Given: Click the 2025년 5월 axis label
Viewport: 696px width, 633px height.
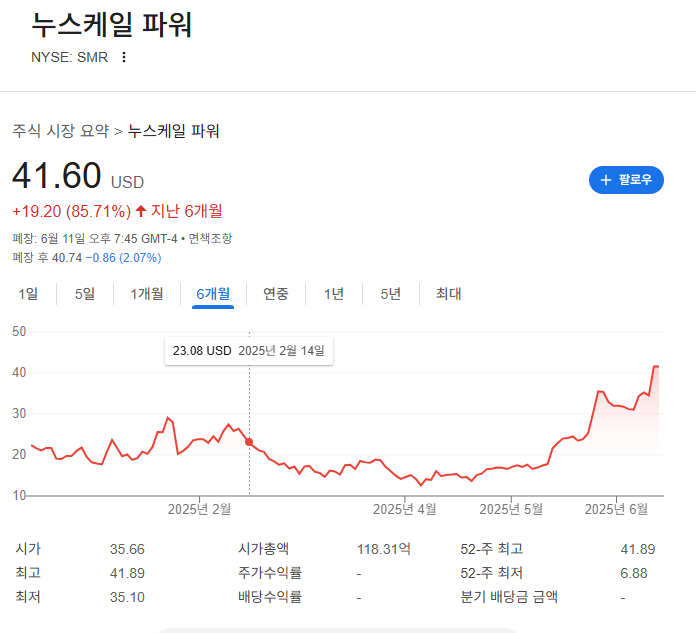Looking at the screenshot, I should point(511,509).
